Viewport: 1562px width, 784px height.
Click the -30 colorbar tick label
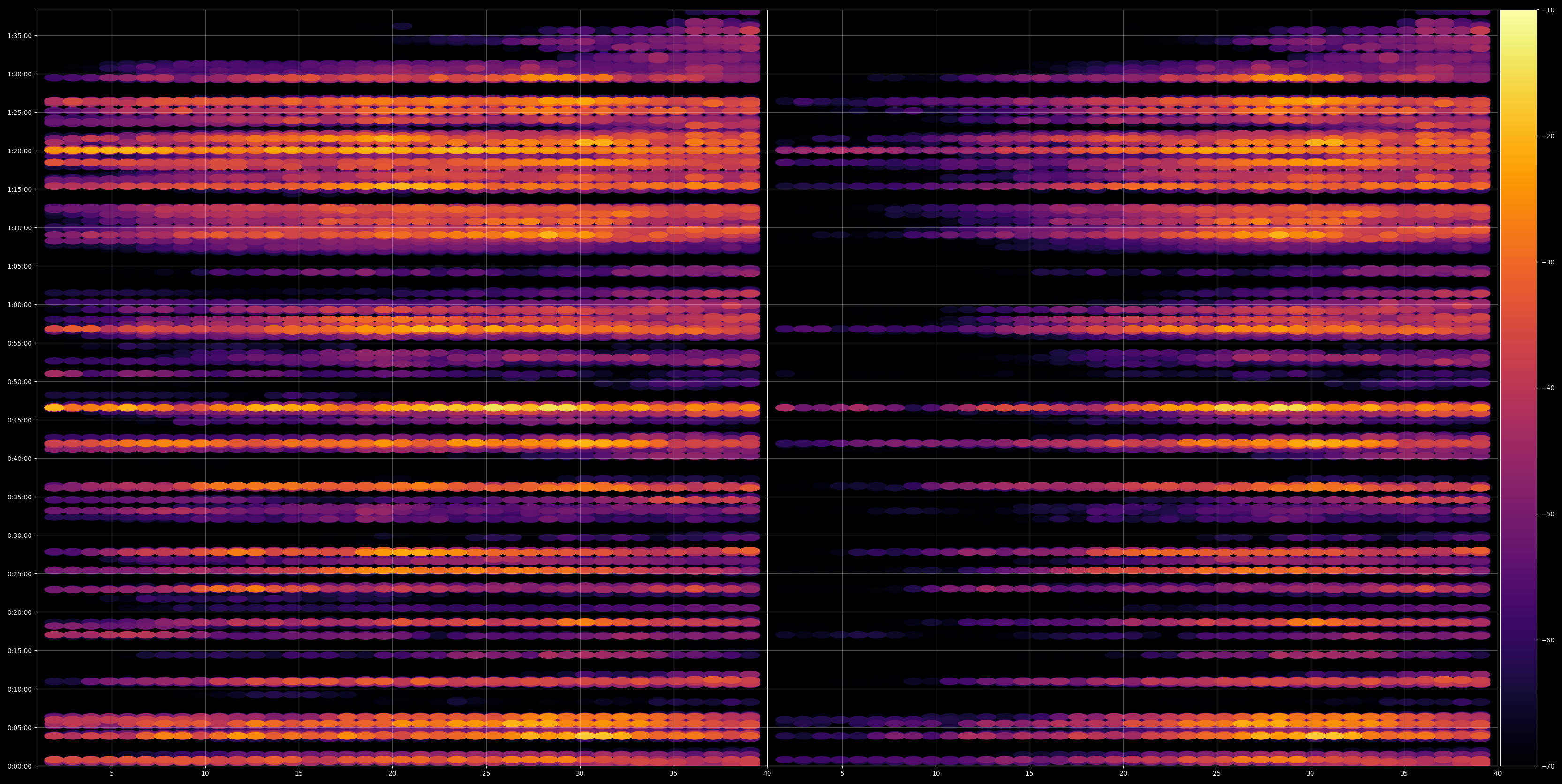point(1548,262)
